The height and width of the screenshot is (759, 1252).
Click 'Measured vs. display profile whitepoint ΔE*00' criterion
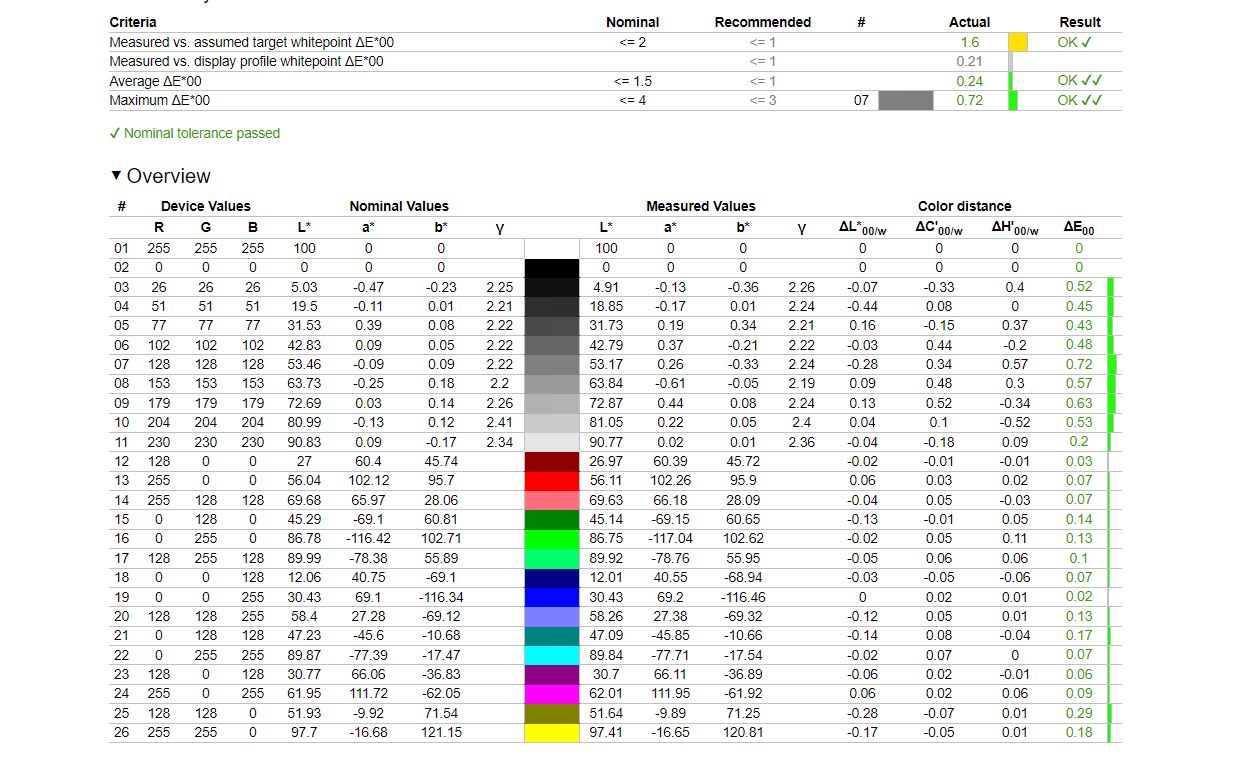click(246, 62)
